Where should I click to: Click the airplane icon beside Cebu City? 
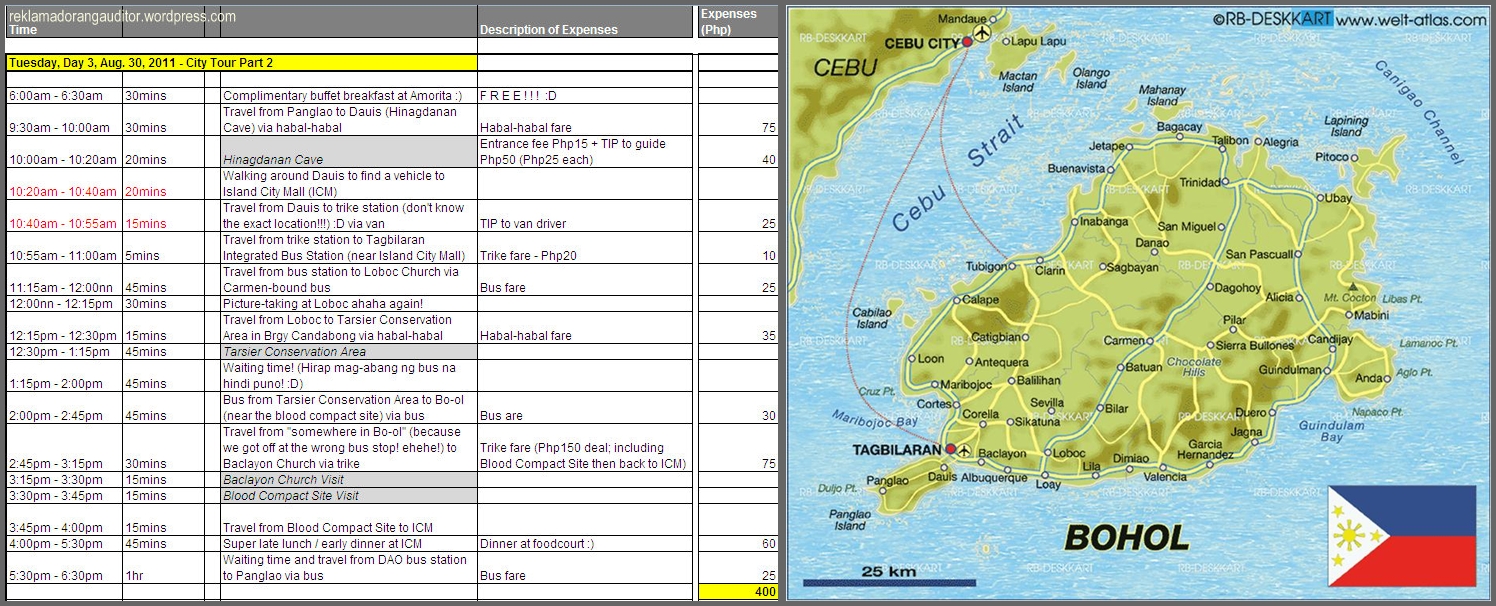(982, 35)
